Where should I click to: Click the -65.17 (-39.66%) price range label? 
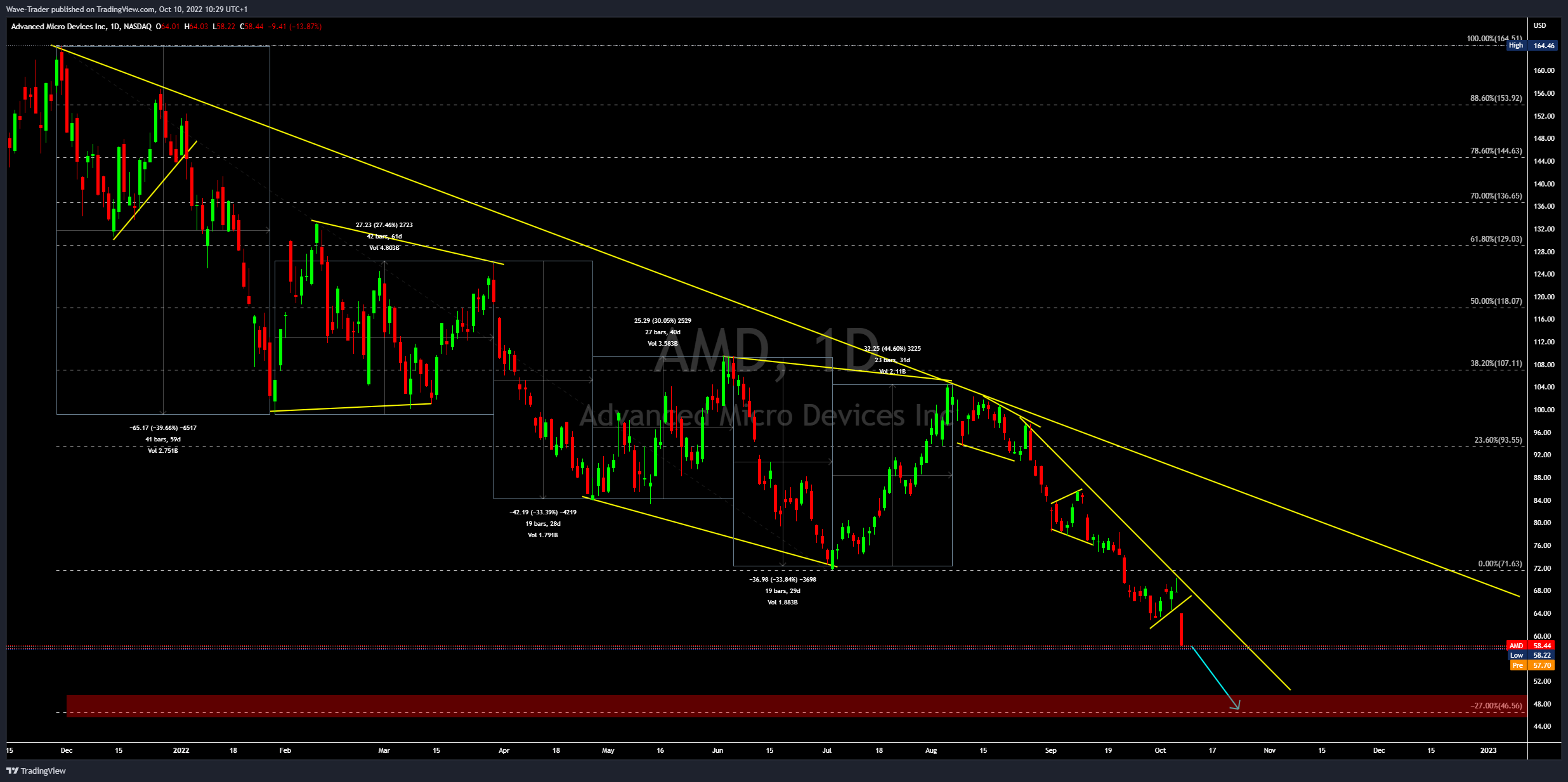[x=163, y=428]
